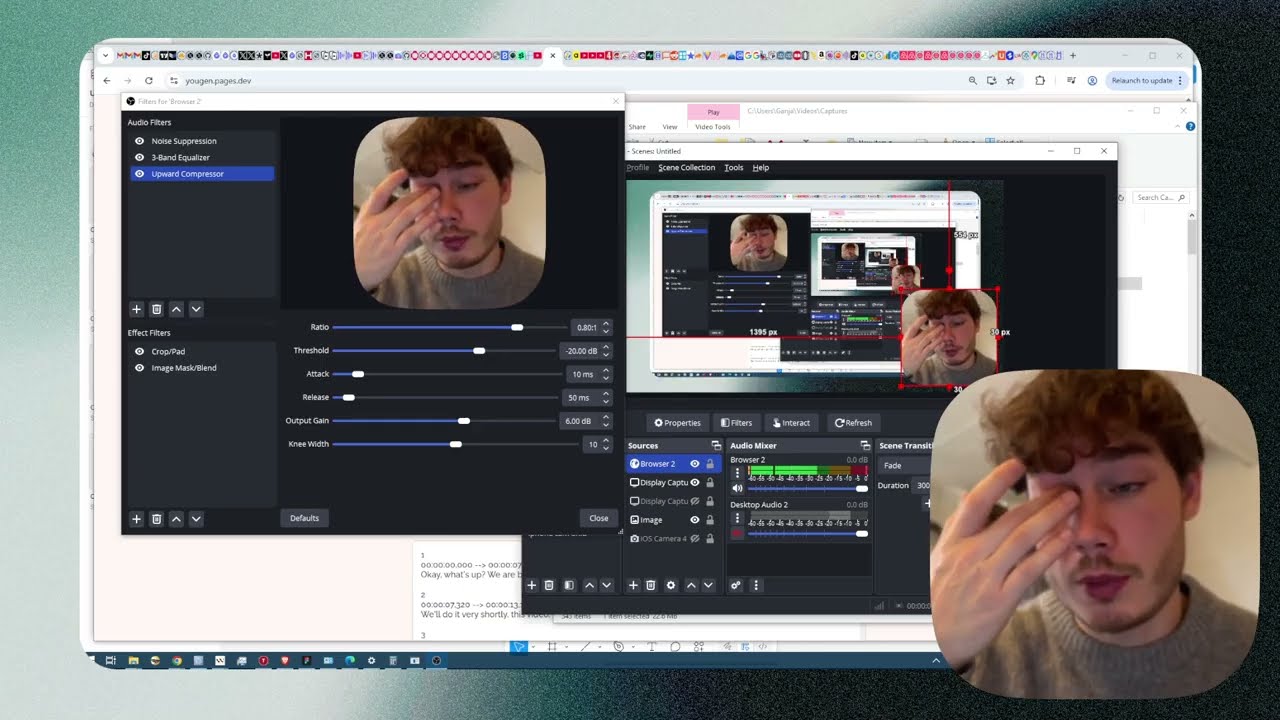
Task: Pop out the Audio Mixer dock
Action: [x=865, y=446]
